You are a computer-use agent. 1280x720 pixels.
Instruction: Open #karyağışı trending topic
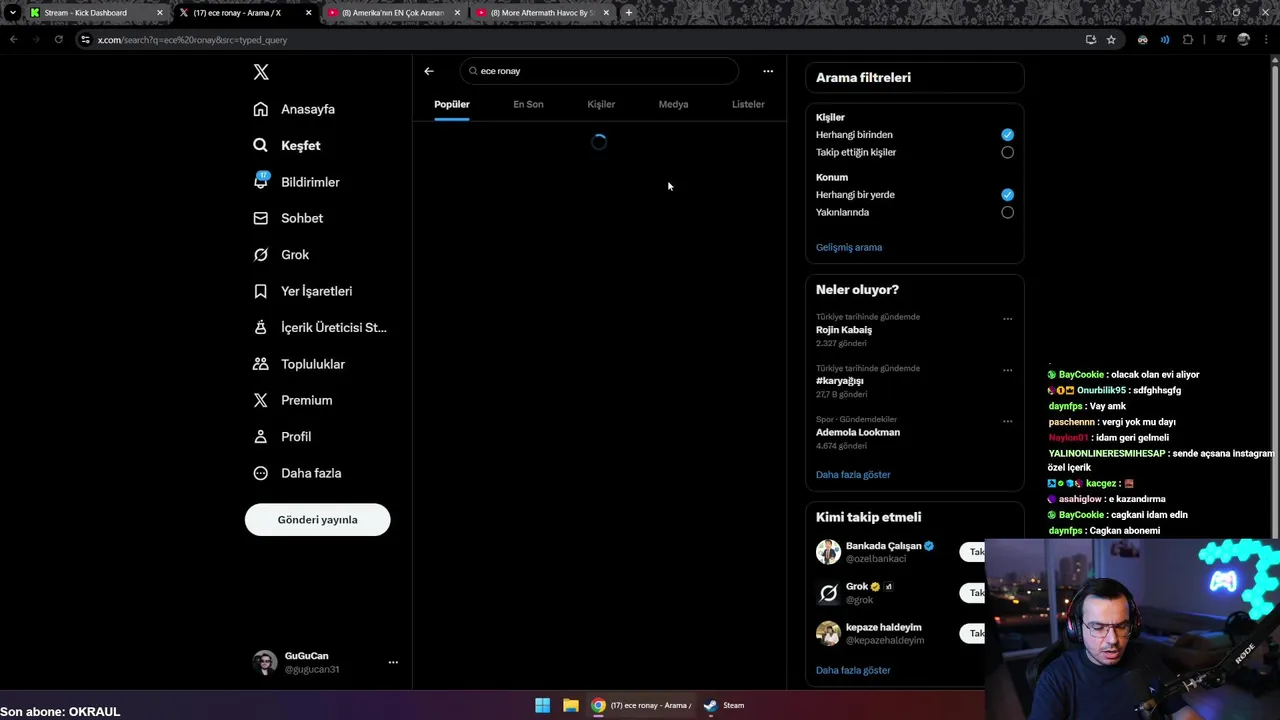[840, 381]
